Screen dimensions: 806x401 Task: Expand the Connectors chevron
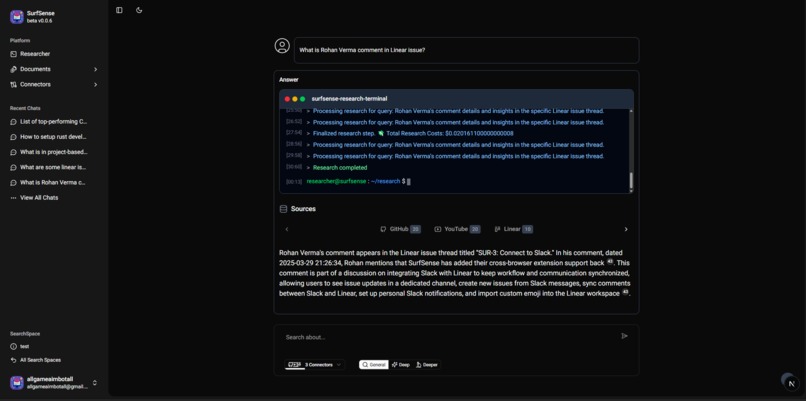click(96, 84)
